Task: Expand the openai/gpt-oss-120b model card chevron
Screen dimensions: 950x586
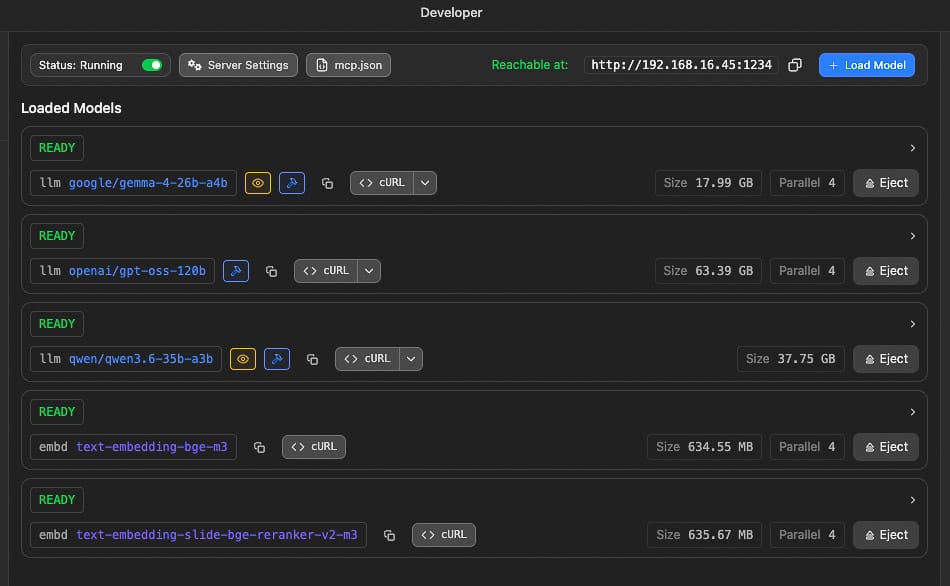Action: point(912,236)
